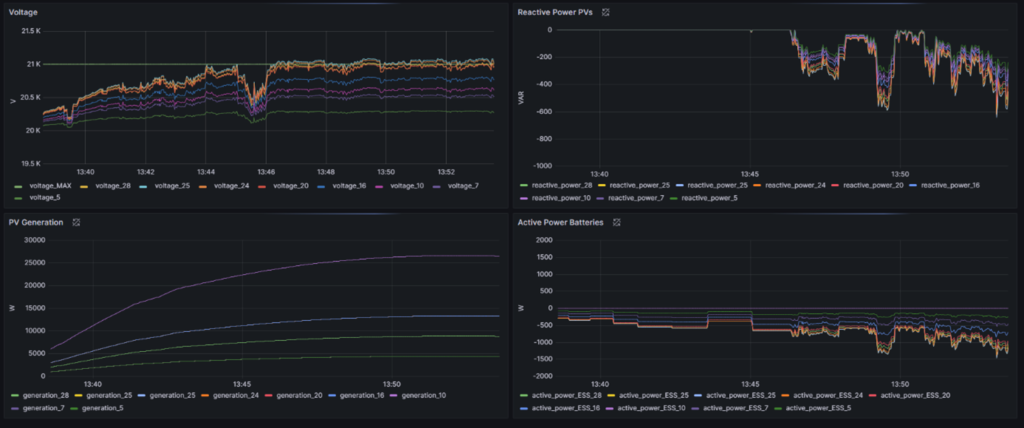This screenshot has height=428, width=1024.
Task: Toggle the reactive_power_28 legend entry
Action: 561,185
